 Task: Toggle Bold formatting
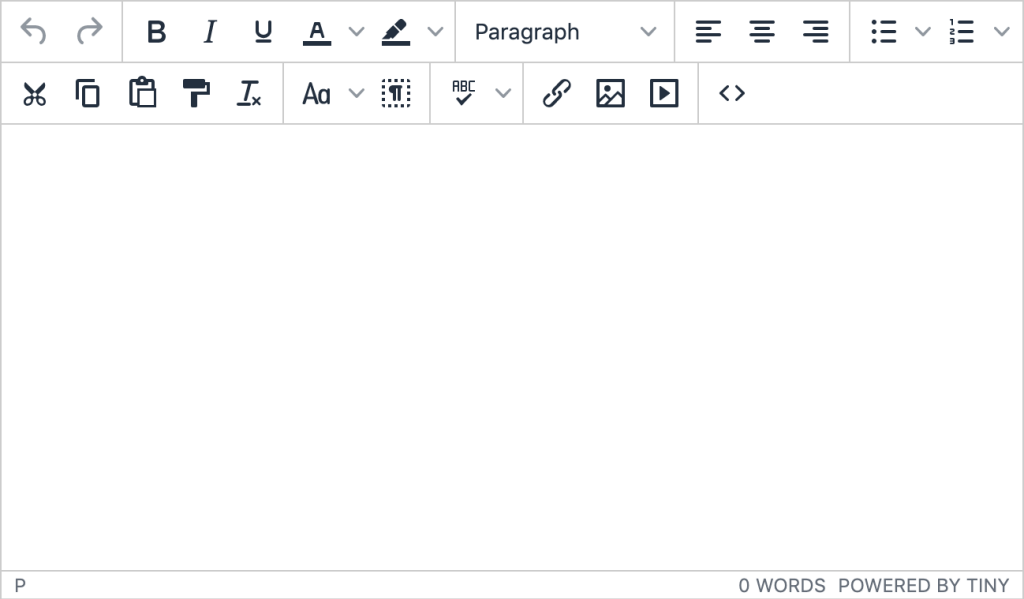[156, 32]
